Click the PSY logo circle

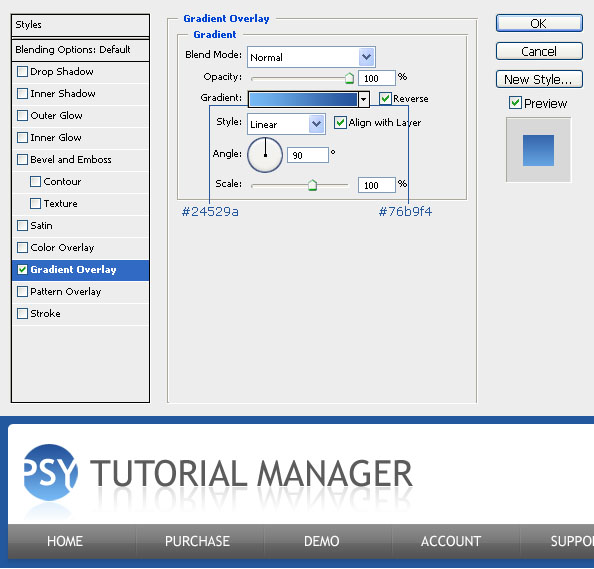50,472
